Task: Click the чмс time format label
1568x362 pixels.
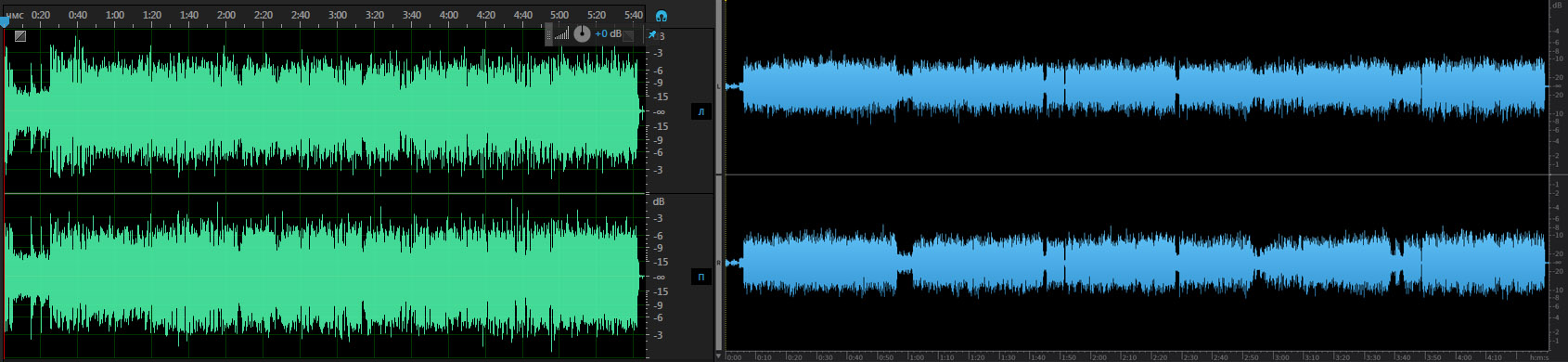Action: (x=14, y=15)
